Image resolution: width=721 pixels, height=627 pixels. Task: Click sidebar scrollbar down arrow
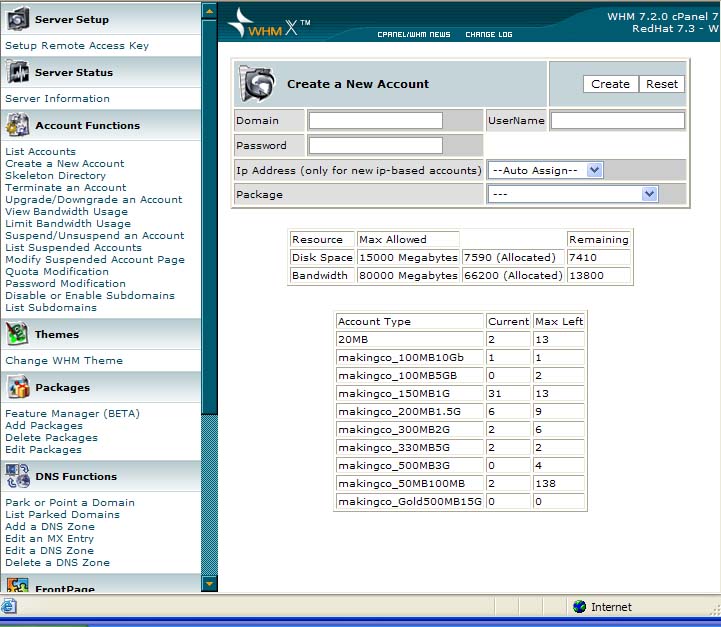pyautogui.click(x=209, y=584)
